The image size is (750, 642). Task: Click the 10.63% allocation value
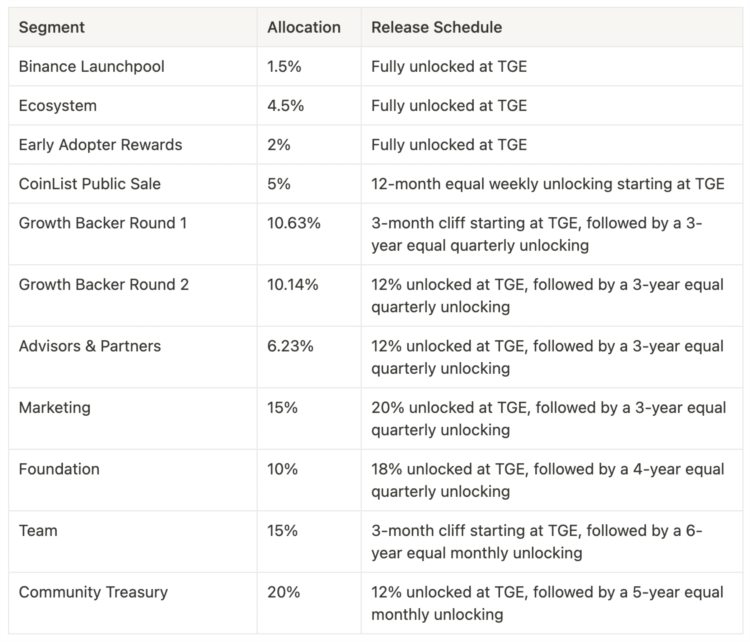(x=294, y=223)
